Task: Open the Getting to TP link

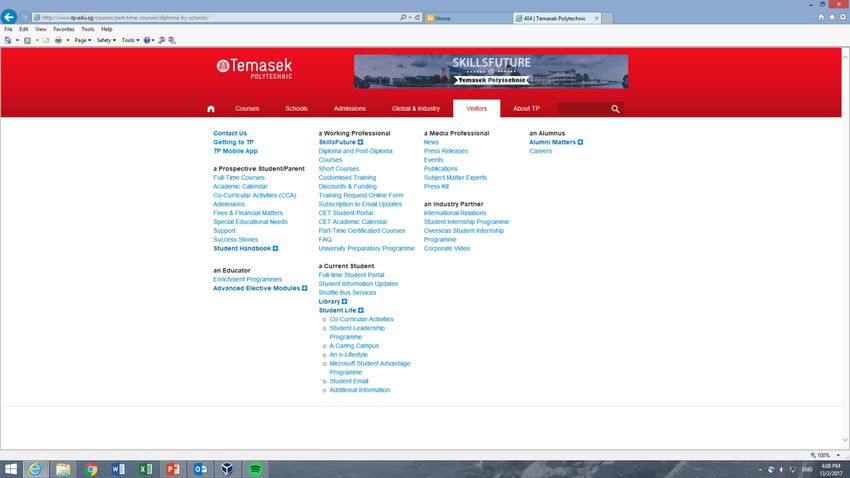Action: (x=233, y=142)
